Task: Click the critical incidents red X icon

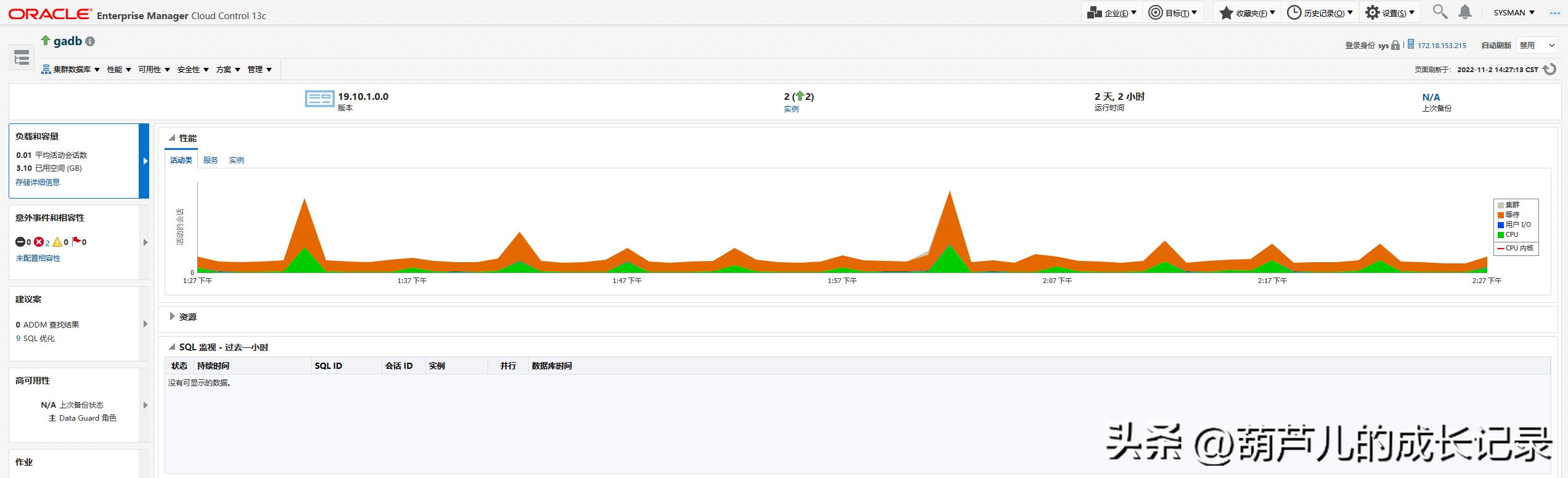Action: (39, 242)
